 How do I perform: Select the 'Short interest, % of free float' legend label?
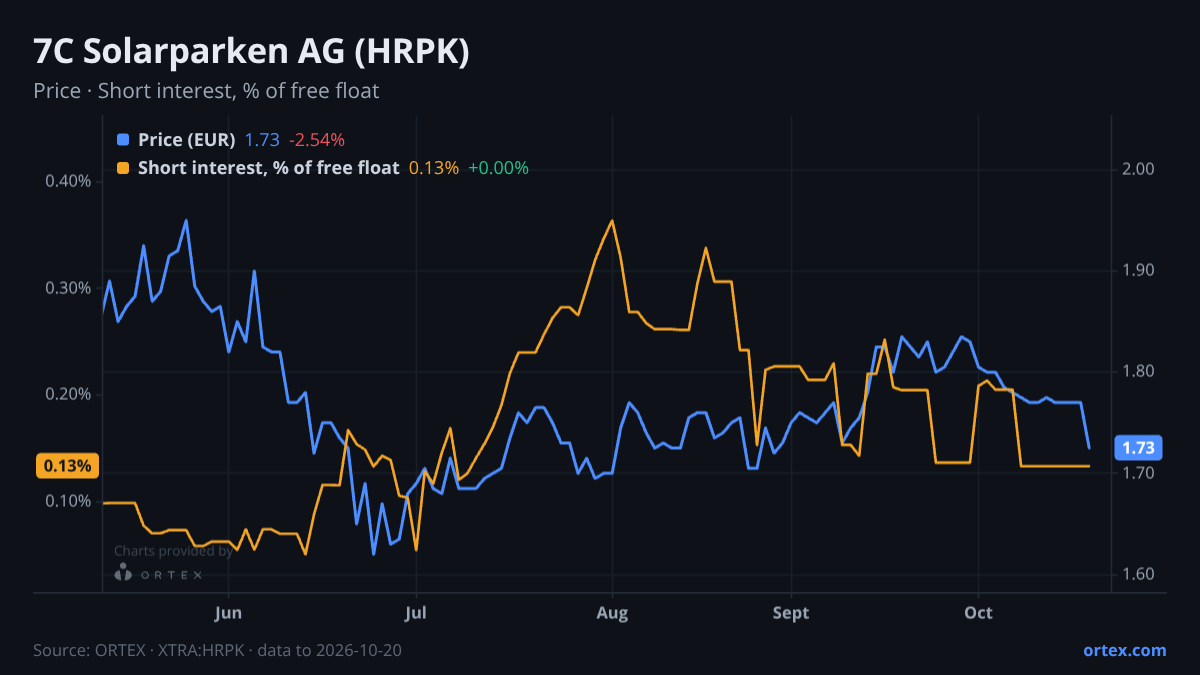point(268,168)
